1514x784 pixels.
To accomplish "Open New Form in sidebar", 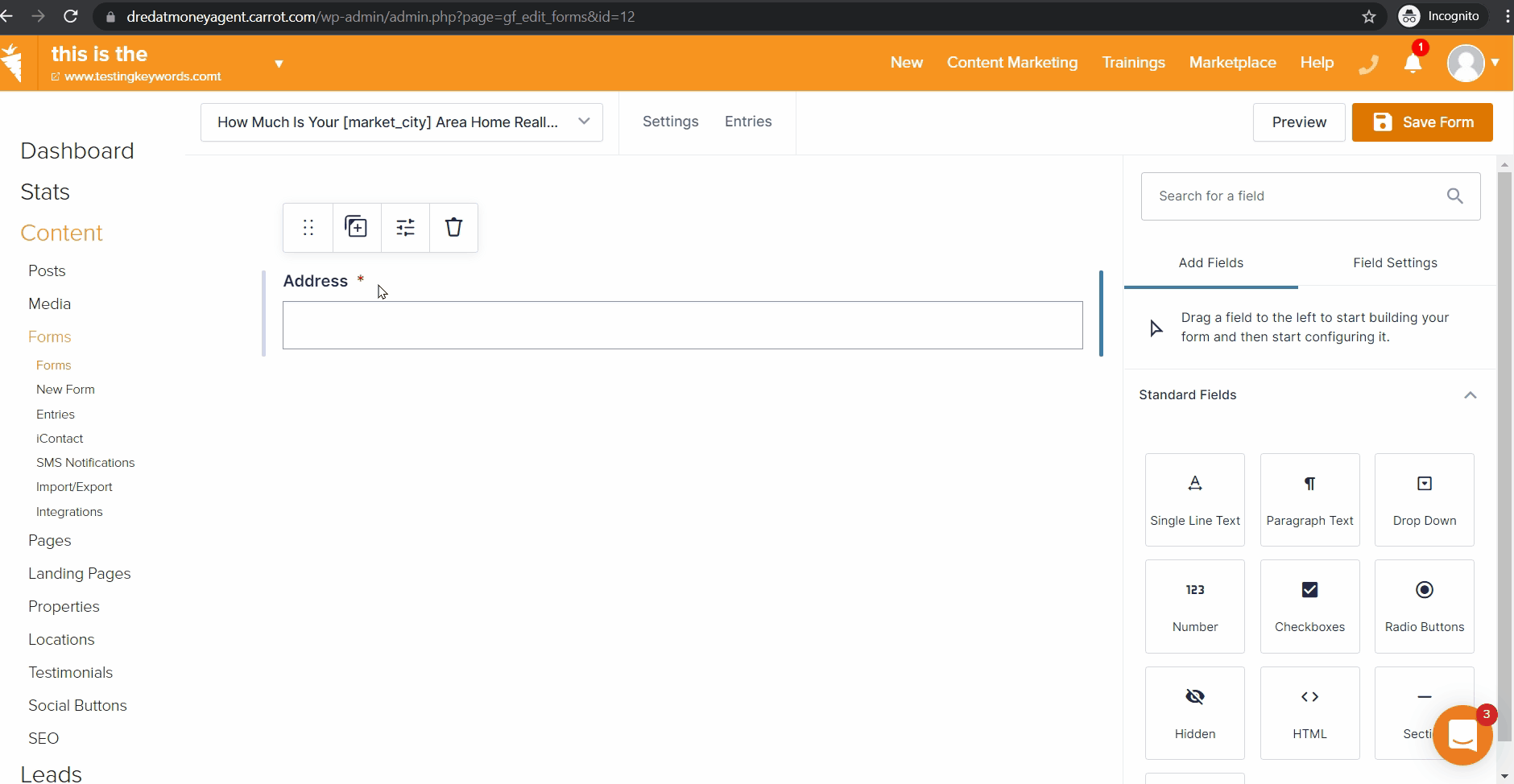I will (65, 390).
